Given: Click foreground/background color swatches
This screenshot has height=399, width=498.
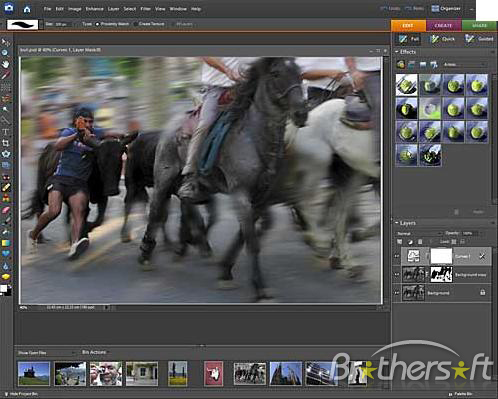Looking at the screenshot, I should click(6, 290).
